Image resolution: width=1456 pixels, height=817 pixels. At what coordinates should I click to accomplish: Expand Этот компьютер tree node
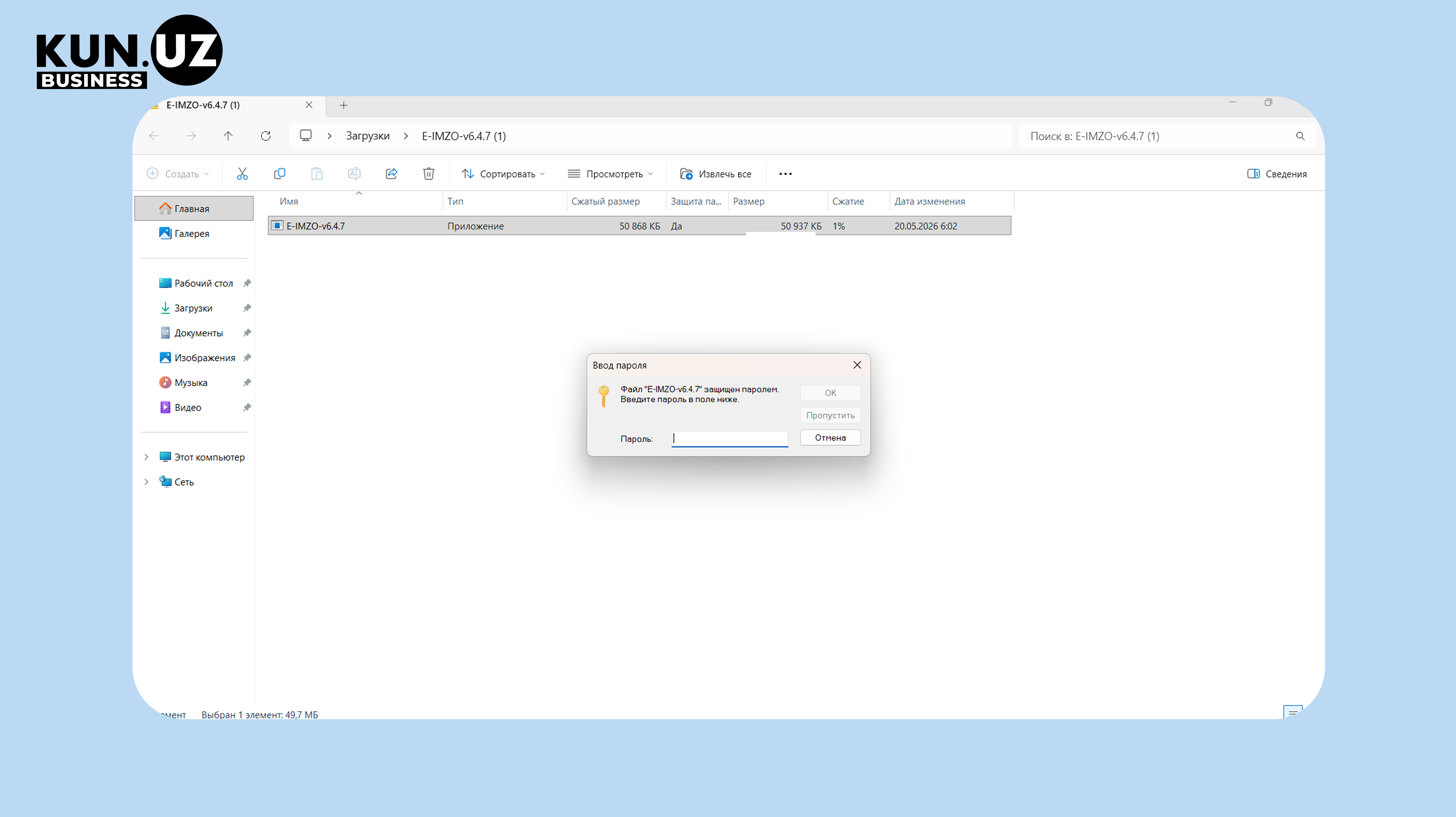coord(146,457)
